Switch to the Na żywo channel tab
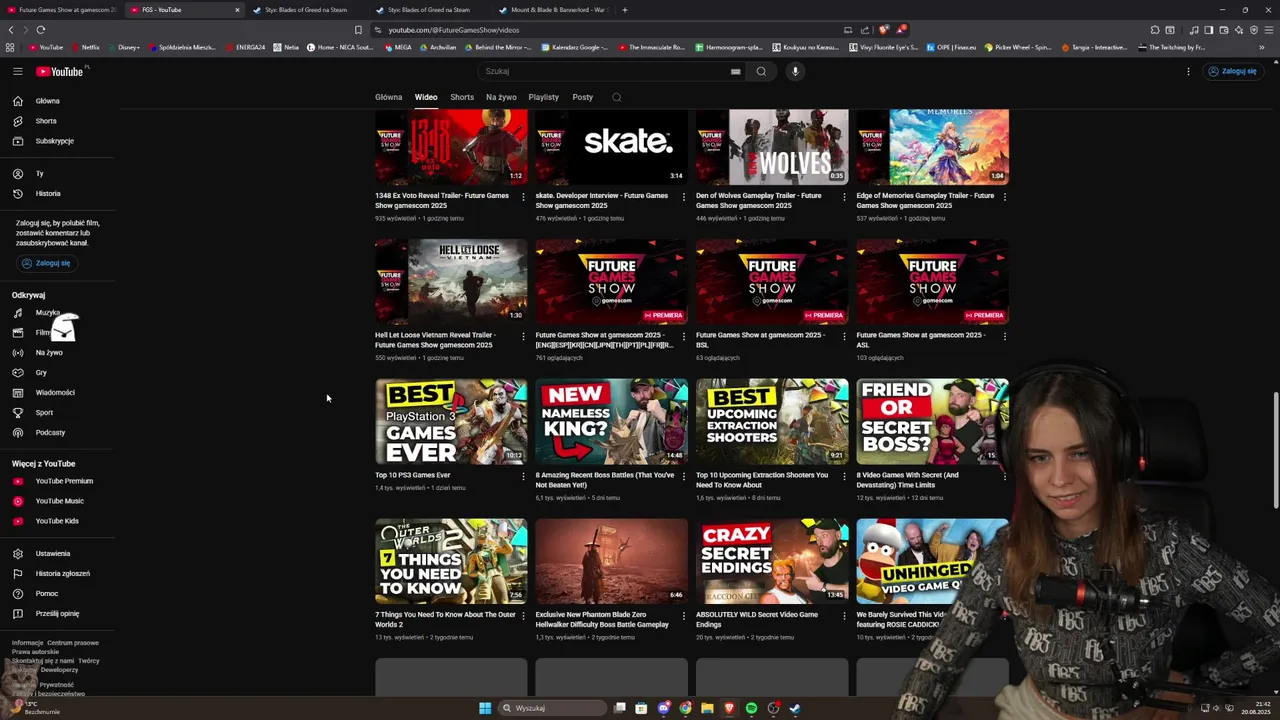 501,97
